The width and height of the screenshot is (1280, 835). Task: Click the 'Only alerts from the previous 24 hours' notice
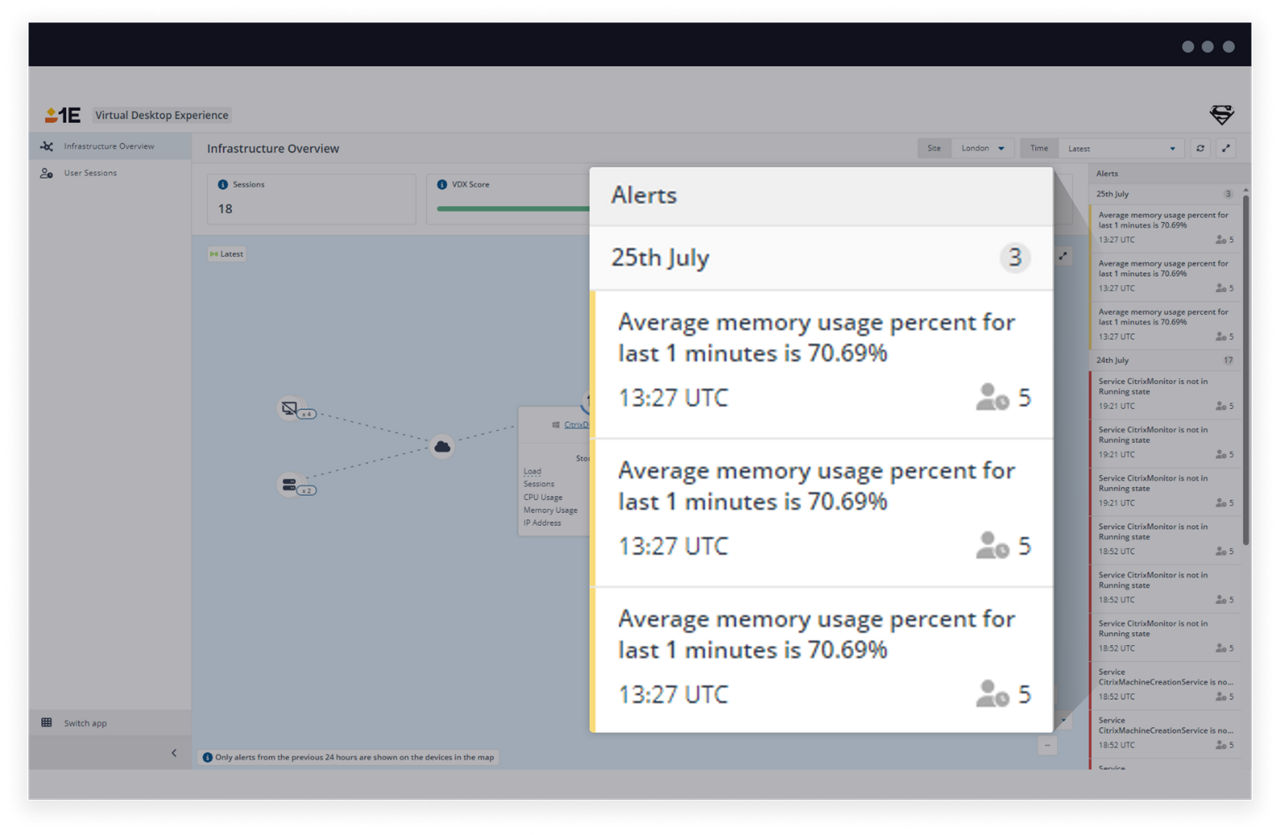(x=349, y=757)
